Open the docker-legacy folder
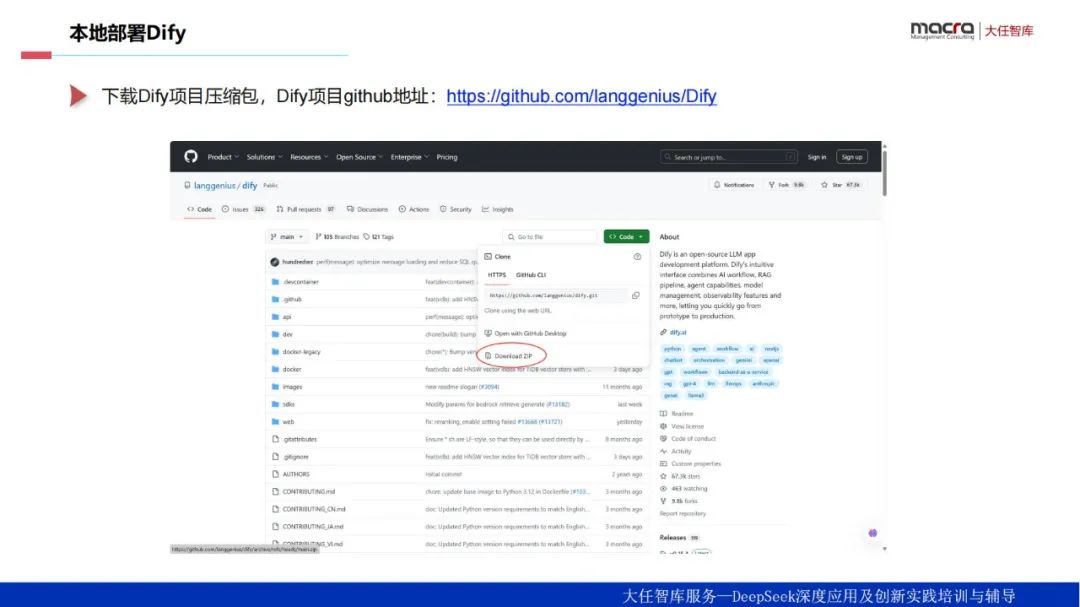Image resolution: width=1080 pixels, height=607 pixels. [x=301, y=352]
